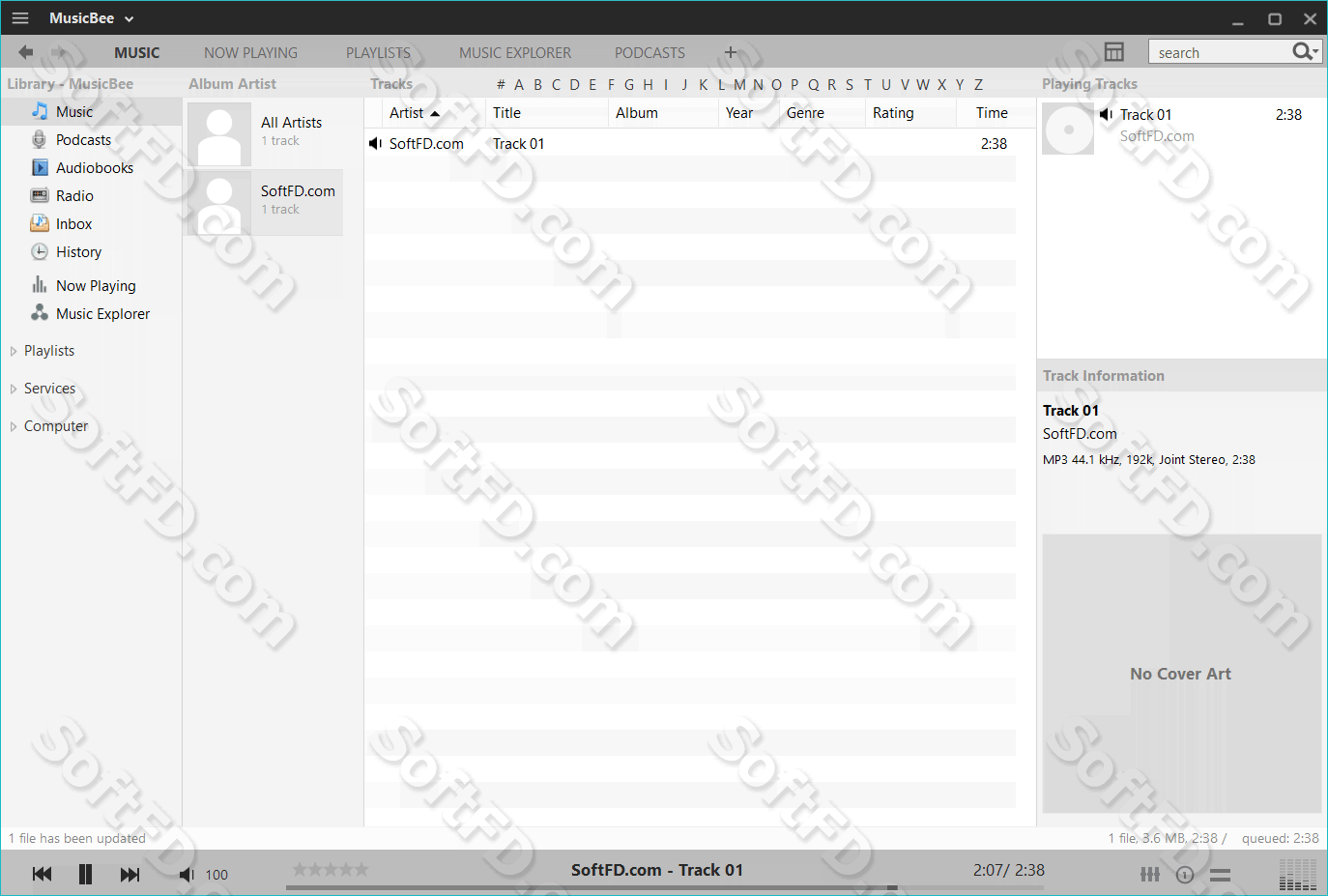This screenshot has height=896, width=1328.
Task: Open Music Explorer in the sidebar
Action: 92,314
